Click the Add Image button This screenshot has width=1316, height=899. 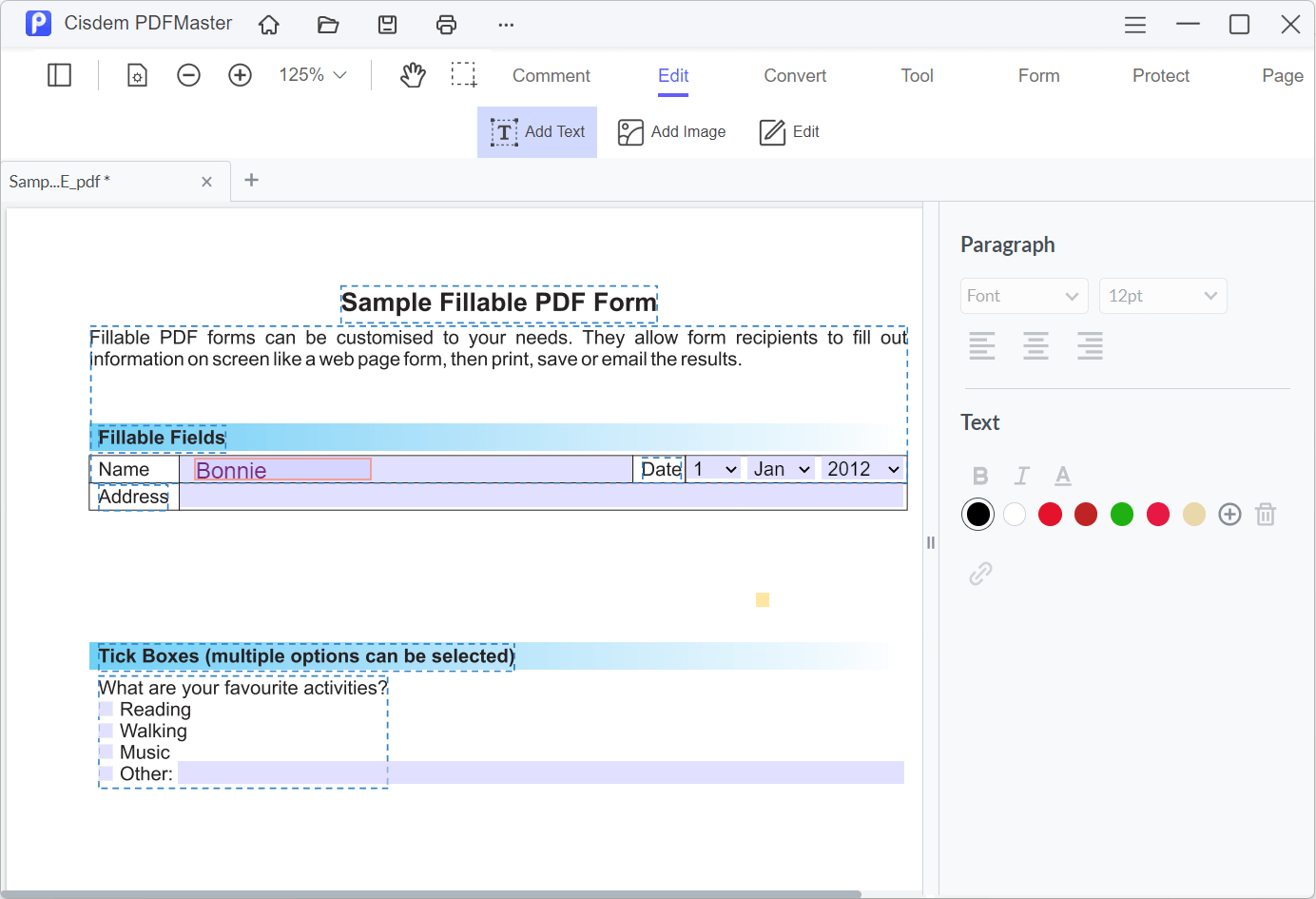click(x=671, y=132)
